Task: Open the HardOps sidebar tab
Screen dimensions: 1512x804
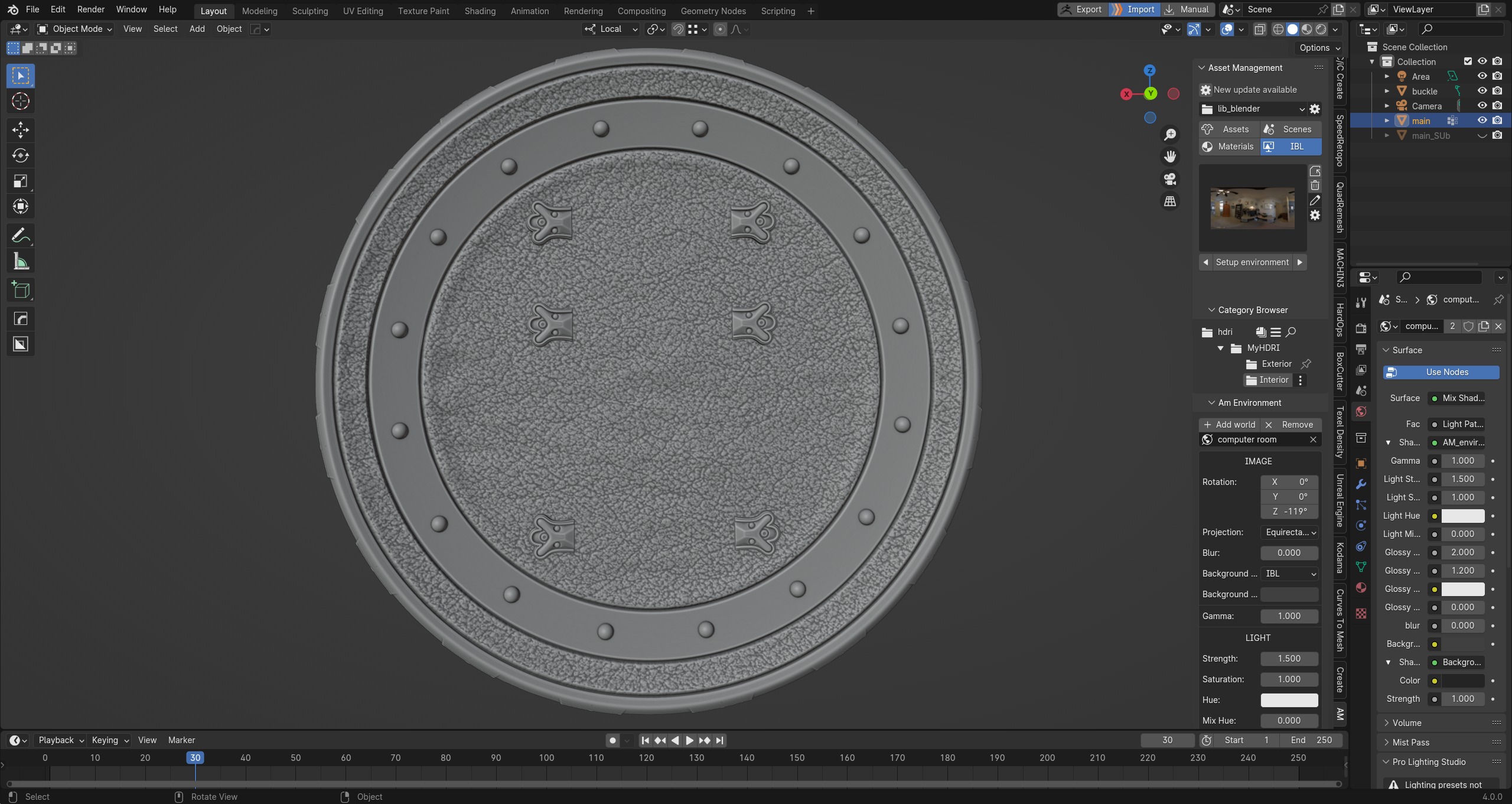Action: [1340, 319]
